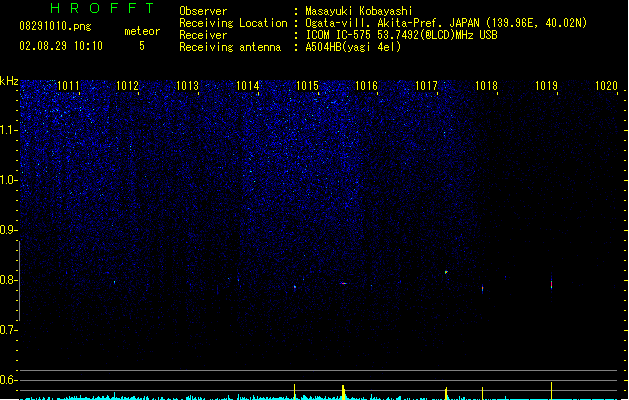Click the A504HB(yagi 4el) antenna text
The width and height of the screenshot is (629, 400).
[x=353, y=47]
